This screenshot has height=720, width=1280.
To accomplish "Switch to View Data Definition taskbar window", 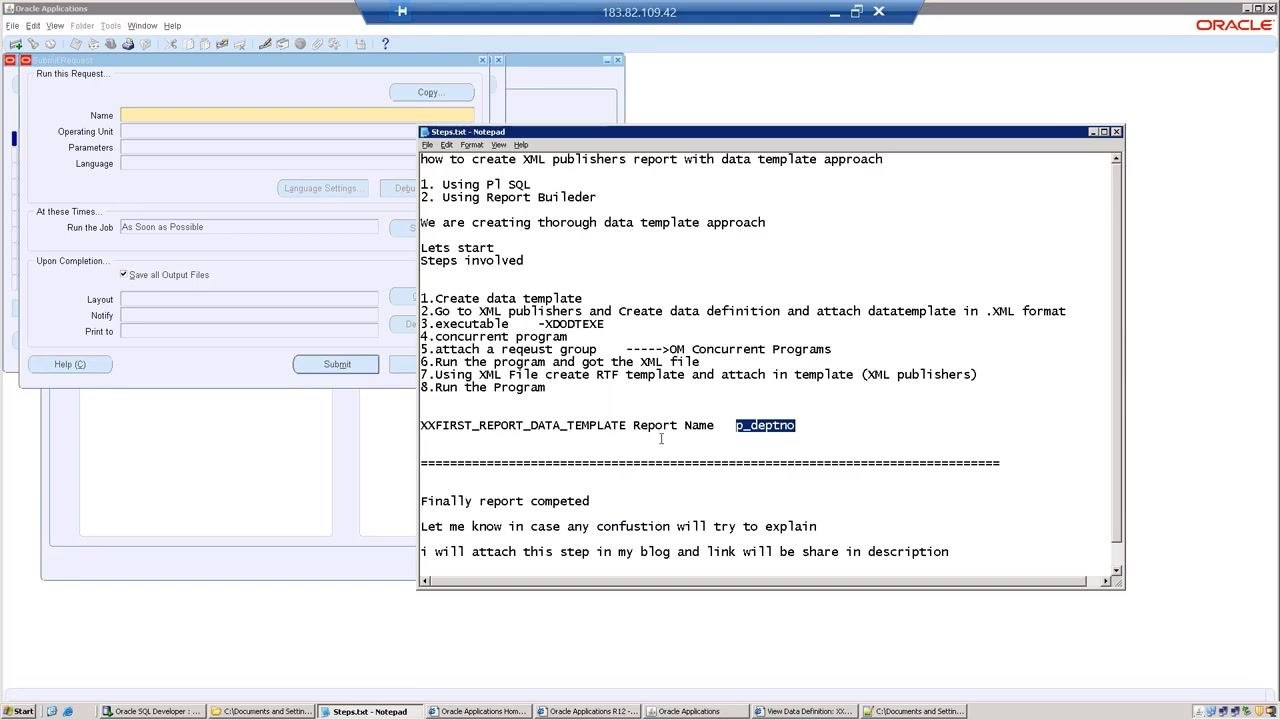I will point(805,712).
